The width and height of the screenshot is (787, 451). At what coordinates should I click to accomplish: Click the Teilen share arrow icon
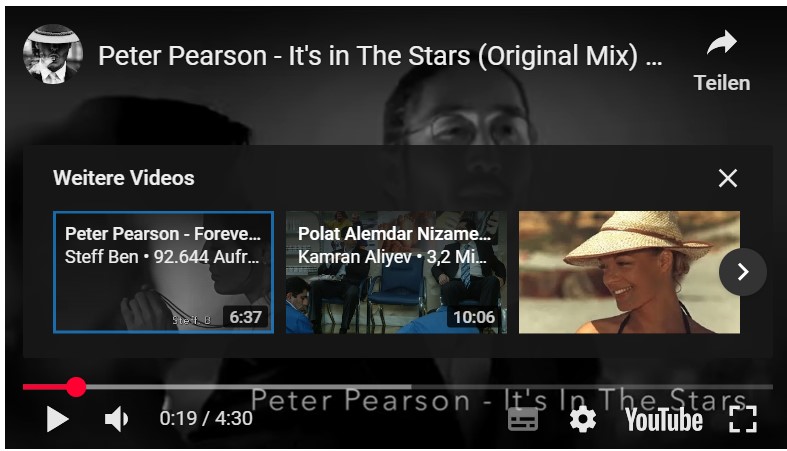722,43
